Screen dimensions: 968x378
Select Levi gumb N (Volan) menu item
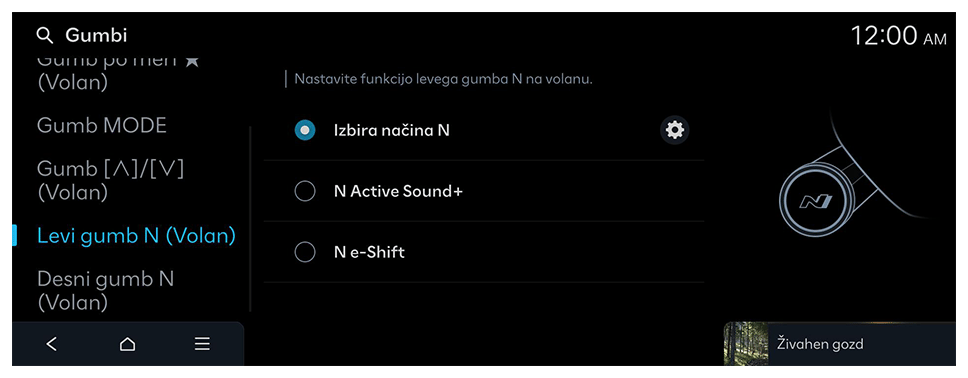click(136, 236)
